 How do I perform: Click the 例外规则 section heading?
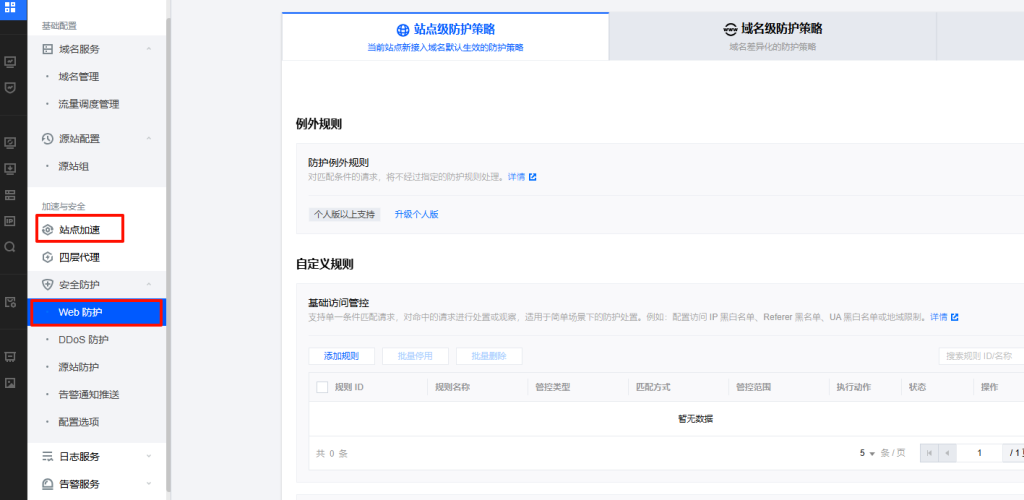(x=319, y=125)
